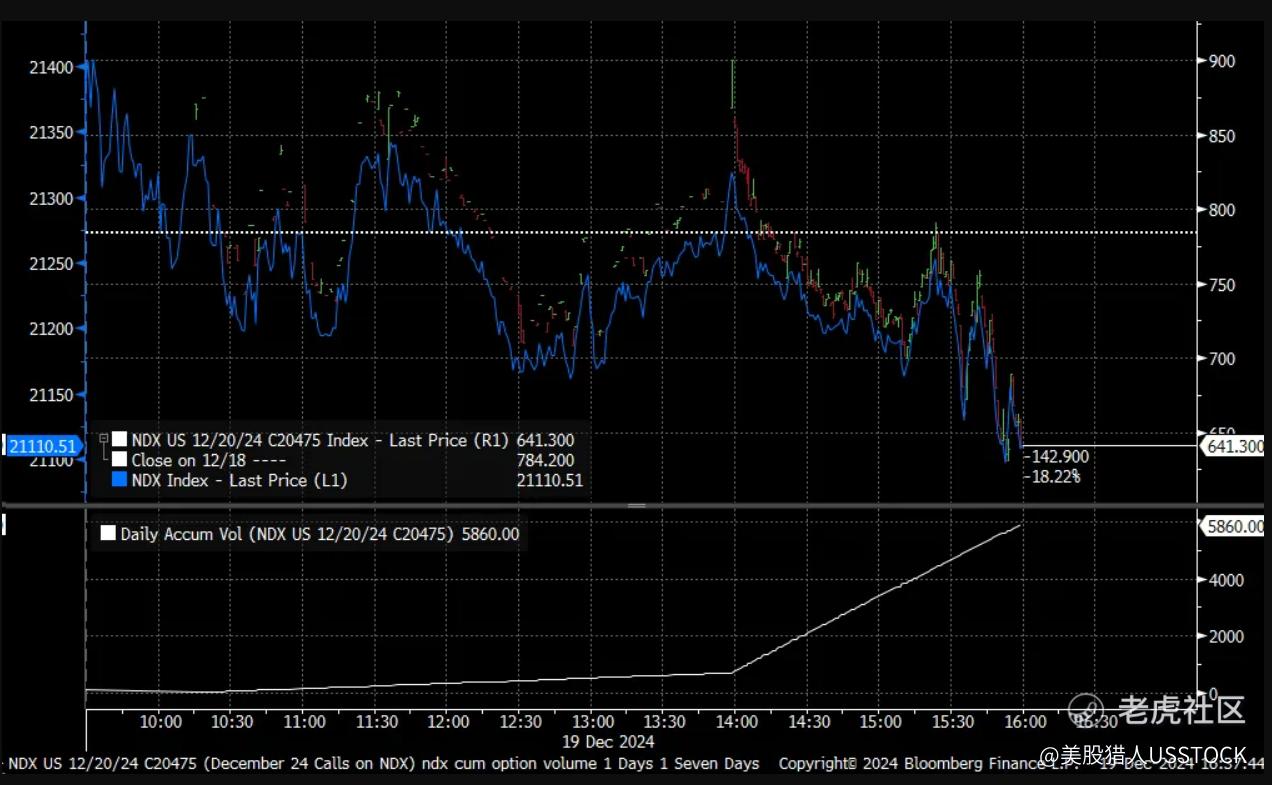Click the 800 right axis label
Image resolution: width=1272 pixels, height=785 pixels.
tap(1221, 210)
